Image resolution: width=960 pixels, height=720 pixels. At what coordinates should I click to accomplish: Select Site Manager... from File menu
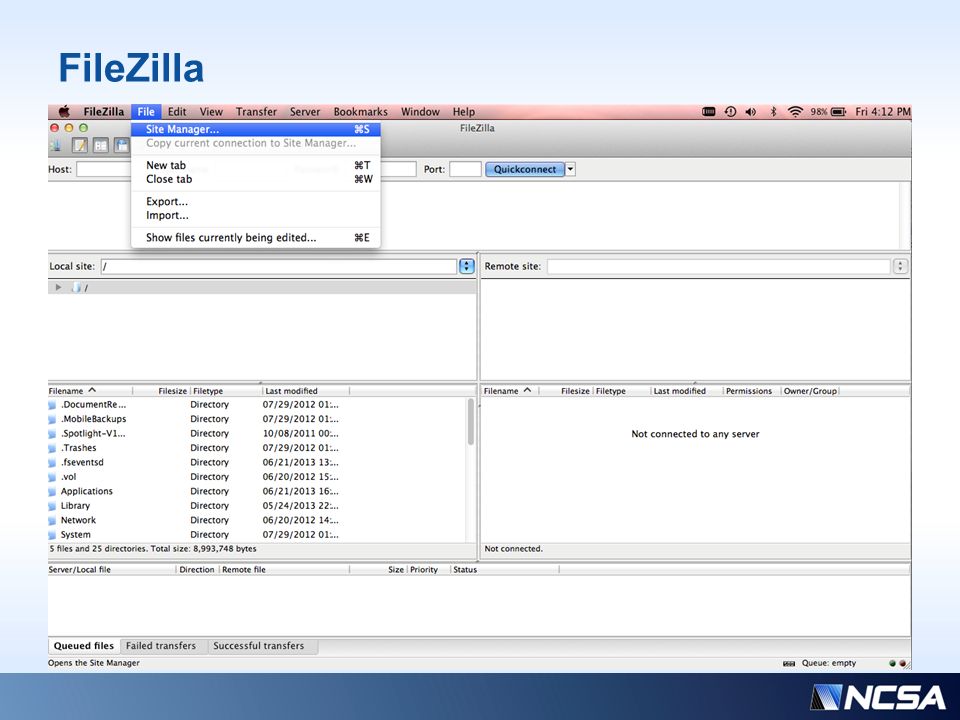pos(256,129)
